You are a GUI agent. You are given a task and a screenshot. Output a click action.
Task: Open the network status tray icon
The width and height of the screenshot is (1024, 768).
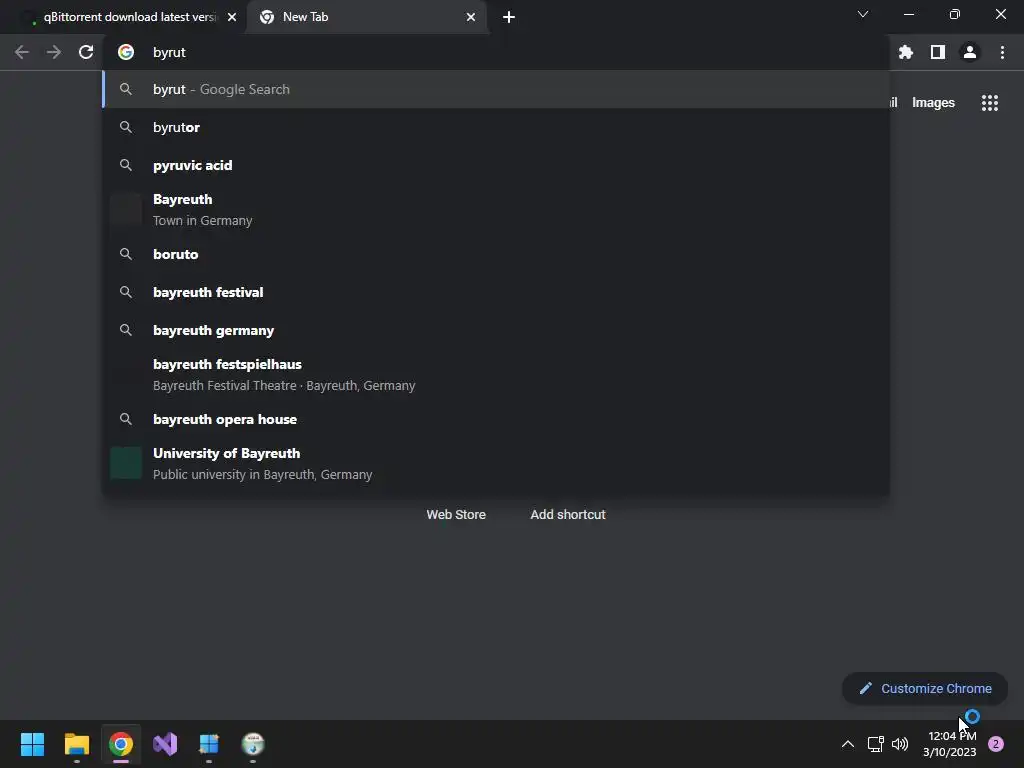click(x=875, y=744)
